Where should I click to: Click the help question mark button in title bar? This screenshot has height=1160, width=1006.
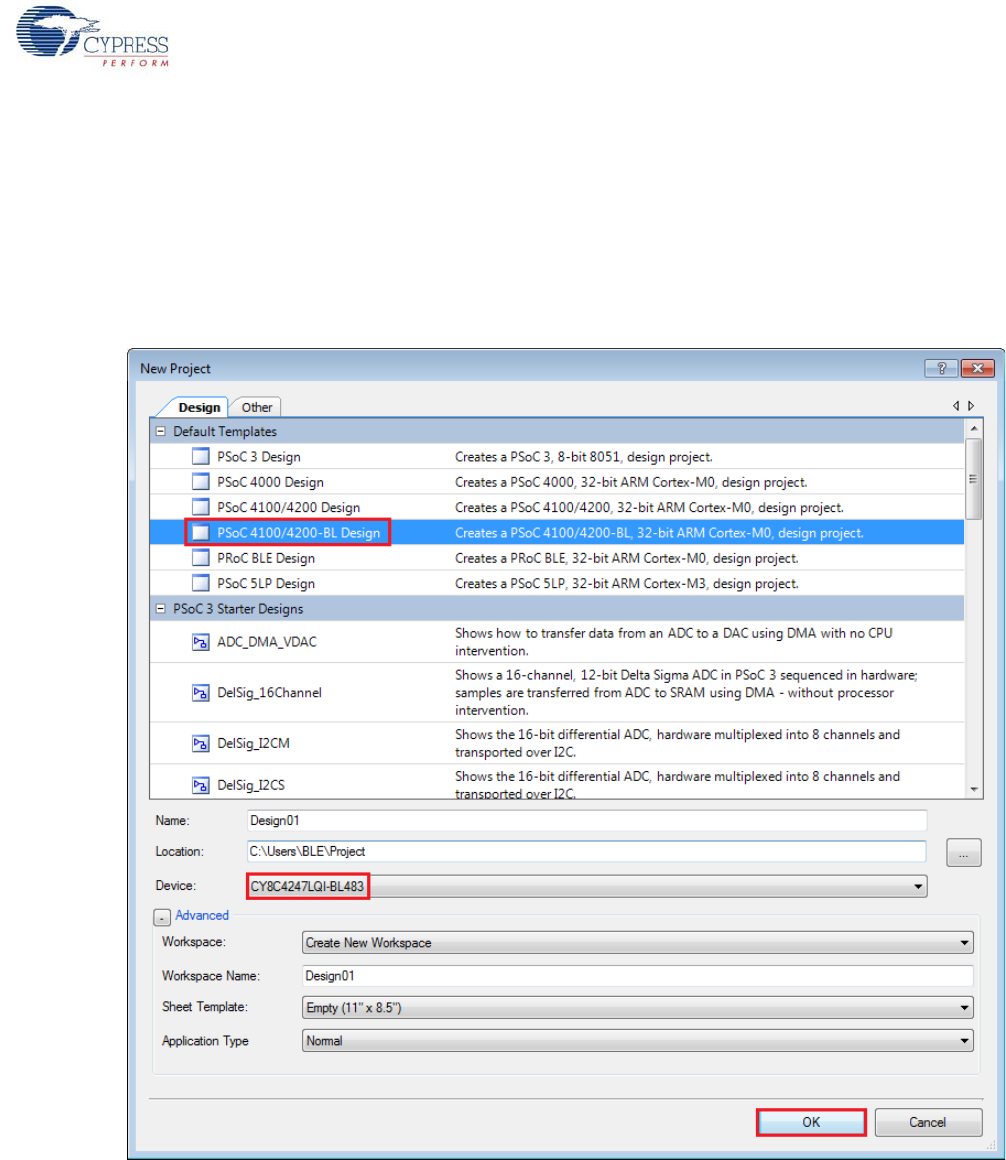tap(941, 368)
